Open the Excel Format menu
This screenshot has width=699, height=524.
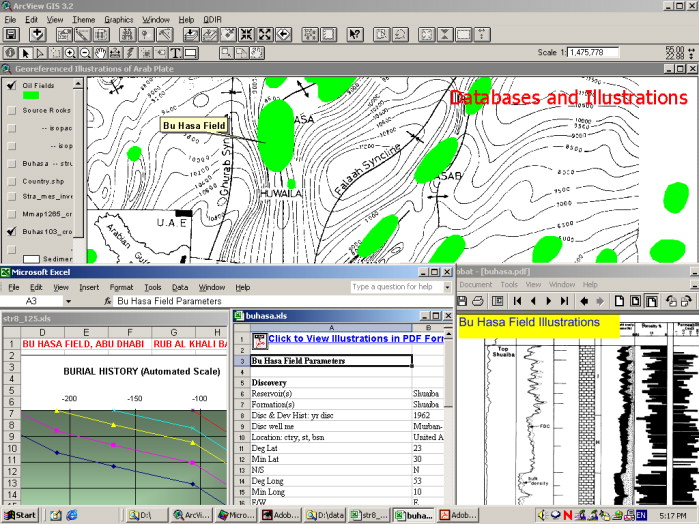(x=121, y=288)
